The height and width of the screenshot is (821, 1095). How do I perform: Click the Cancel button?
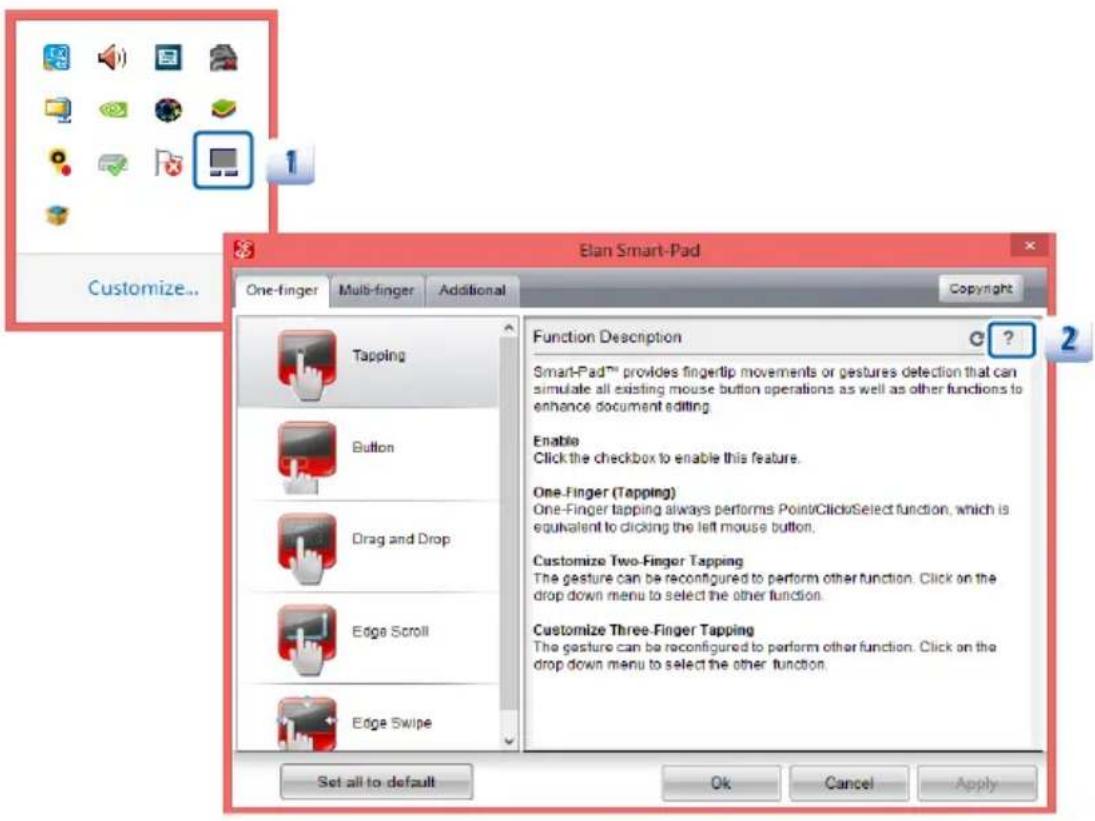pos(849,783)
